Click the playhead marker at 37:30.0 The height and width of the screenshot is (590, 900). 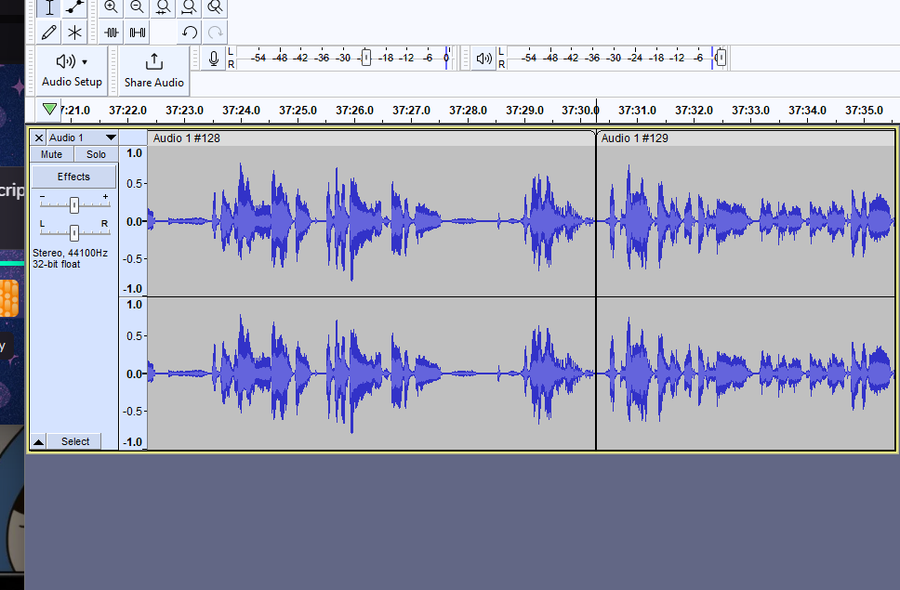597,110
